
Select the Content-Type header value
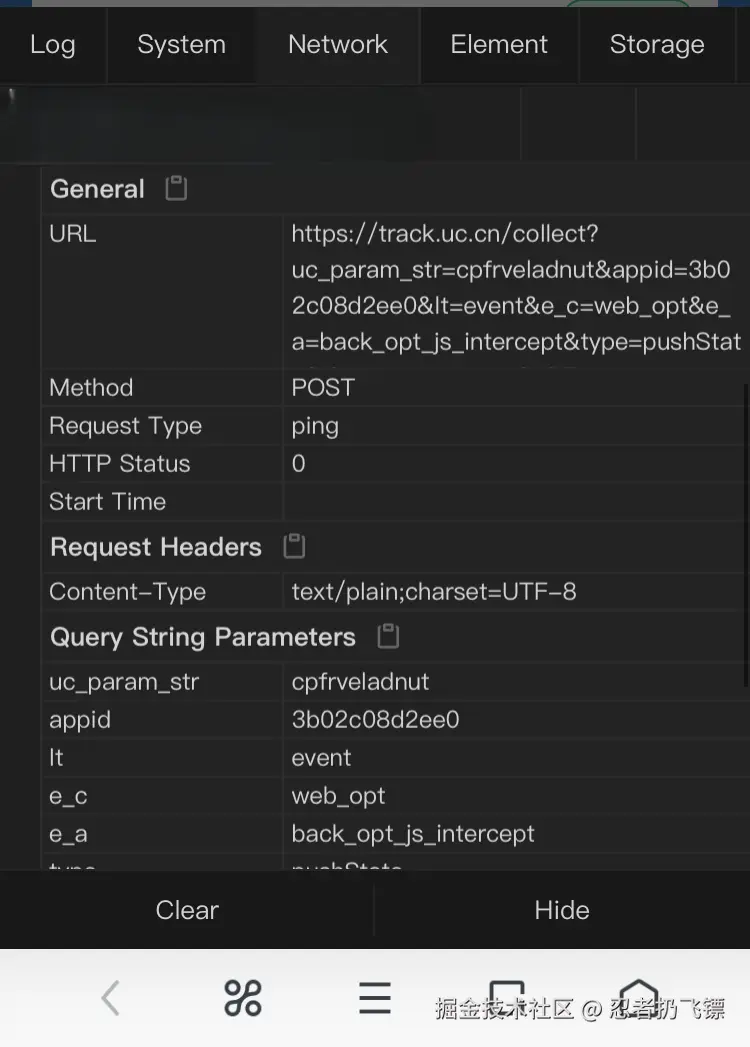tap(434, 592)
